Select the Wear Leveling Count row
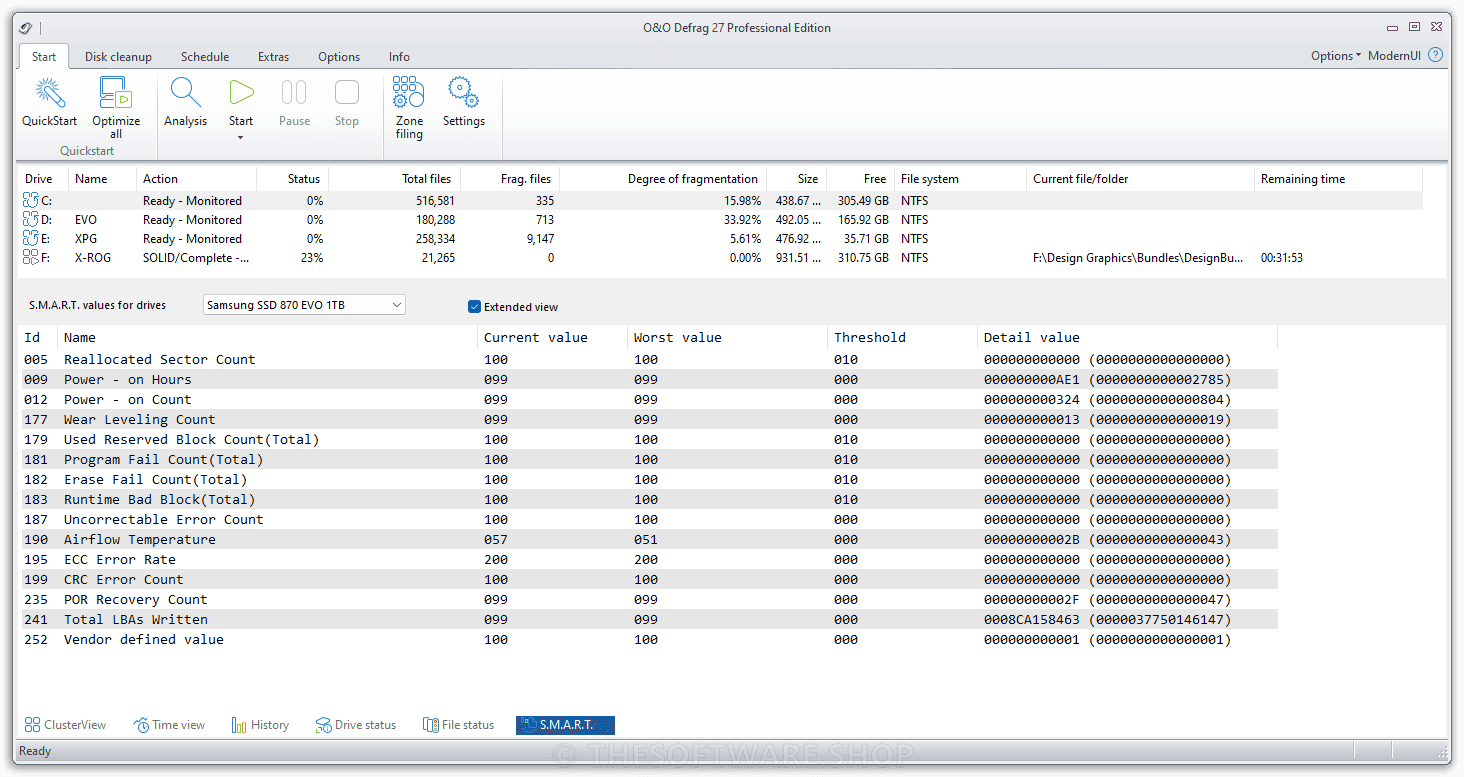Screen dimensions: 1464x777 [650, 419]
